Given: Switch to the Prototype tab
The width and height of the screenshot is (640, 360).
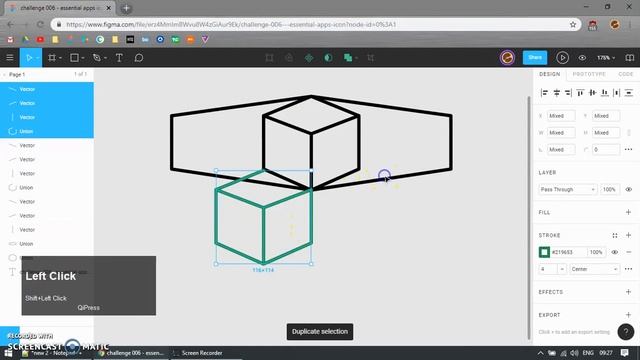Looking at the screenshot, I should tap(589, 74).
